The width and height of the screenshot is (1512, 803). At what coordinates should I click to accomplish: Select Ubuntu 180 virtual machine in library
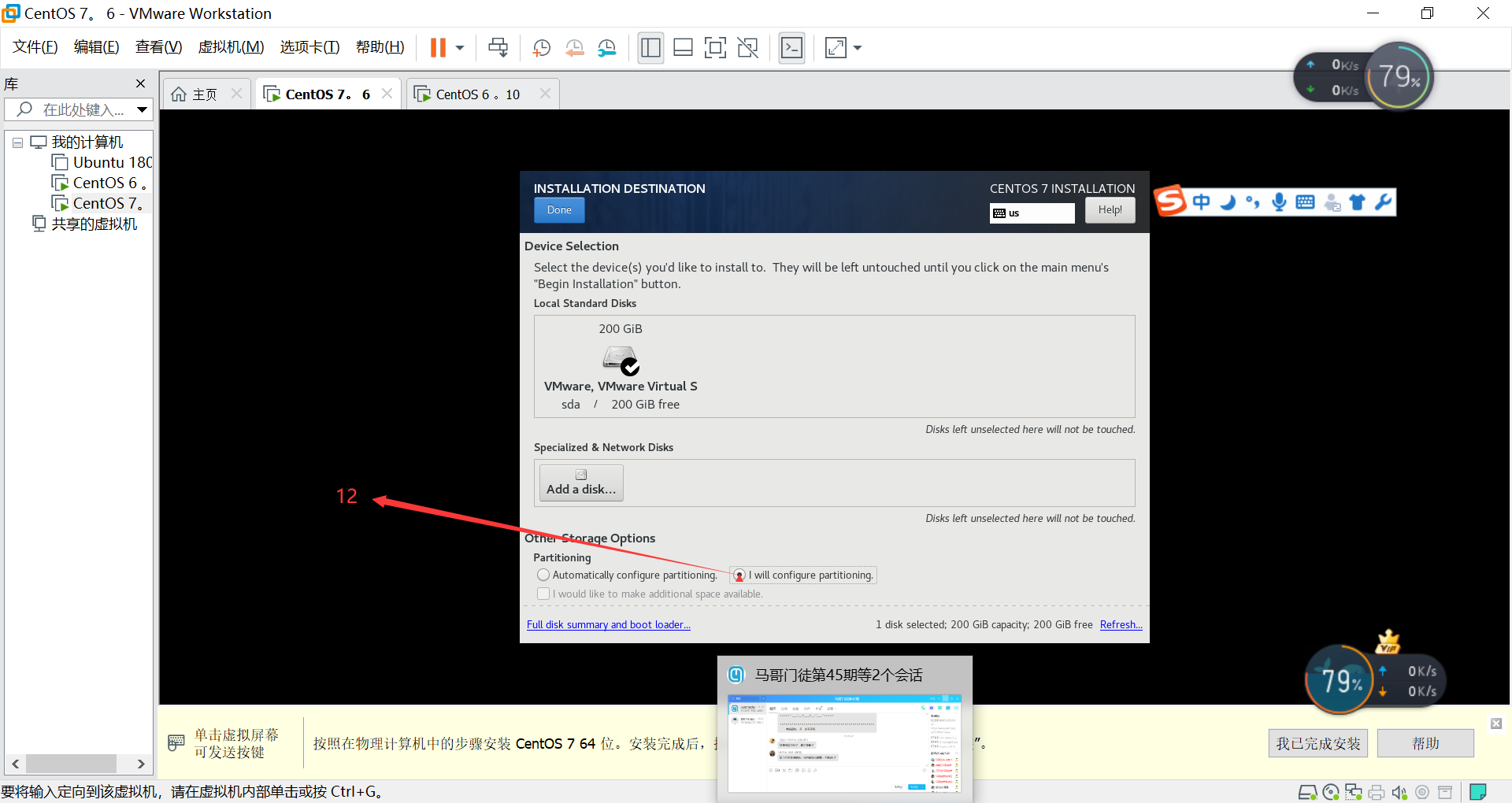102,163
